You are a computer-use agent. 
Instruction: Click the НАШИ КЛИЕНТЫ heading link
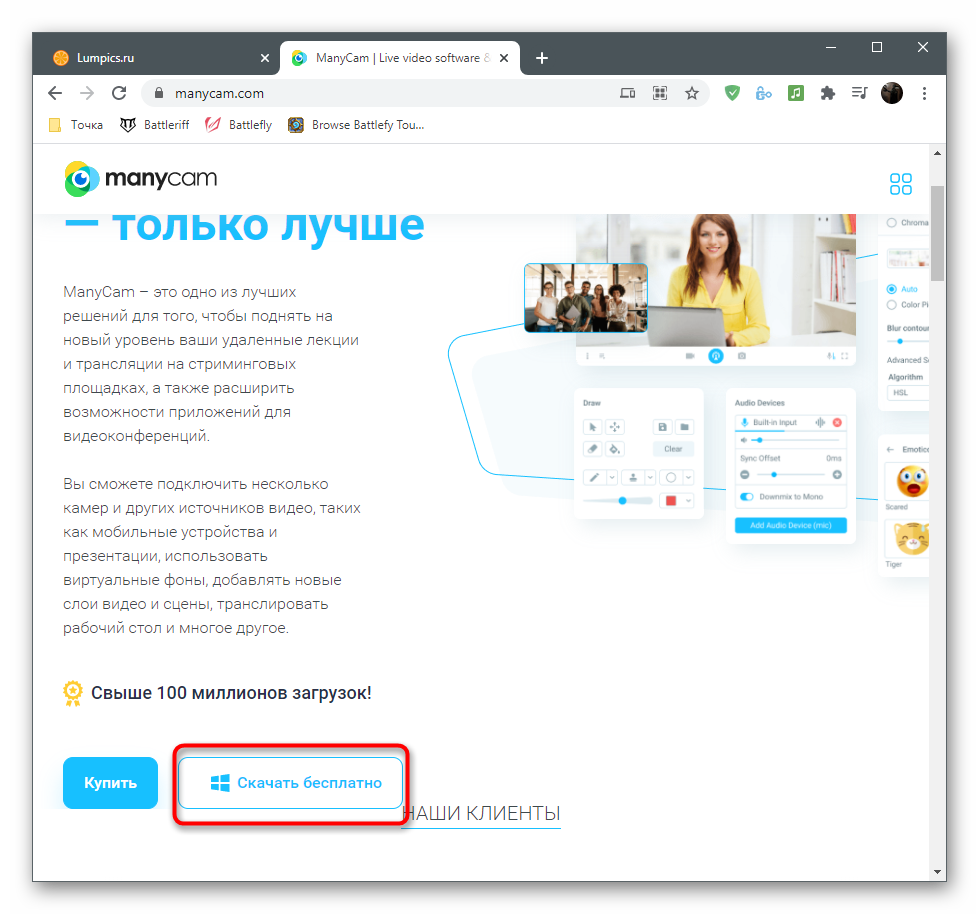pos(481,813)
